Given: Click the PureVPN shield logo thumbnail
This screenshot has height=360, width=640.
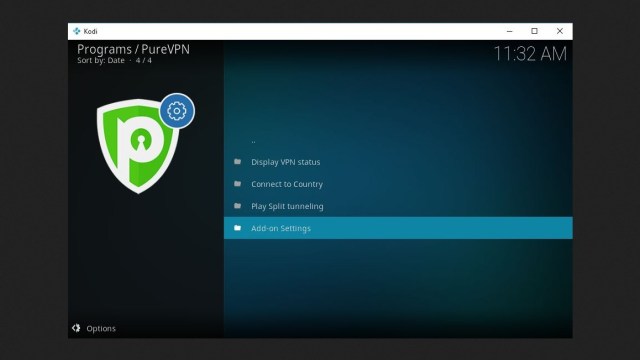Looking at the screenshot, I should (x=138, y=146).
